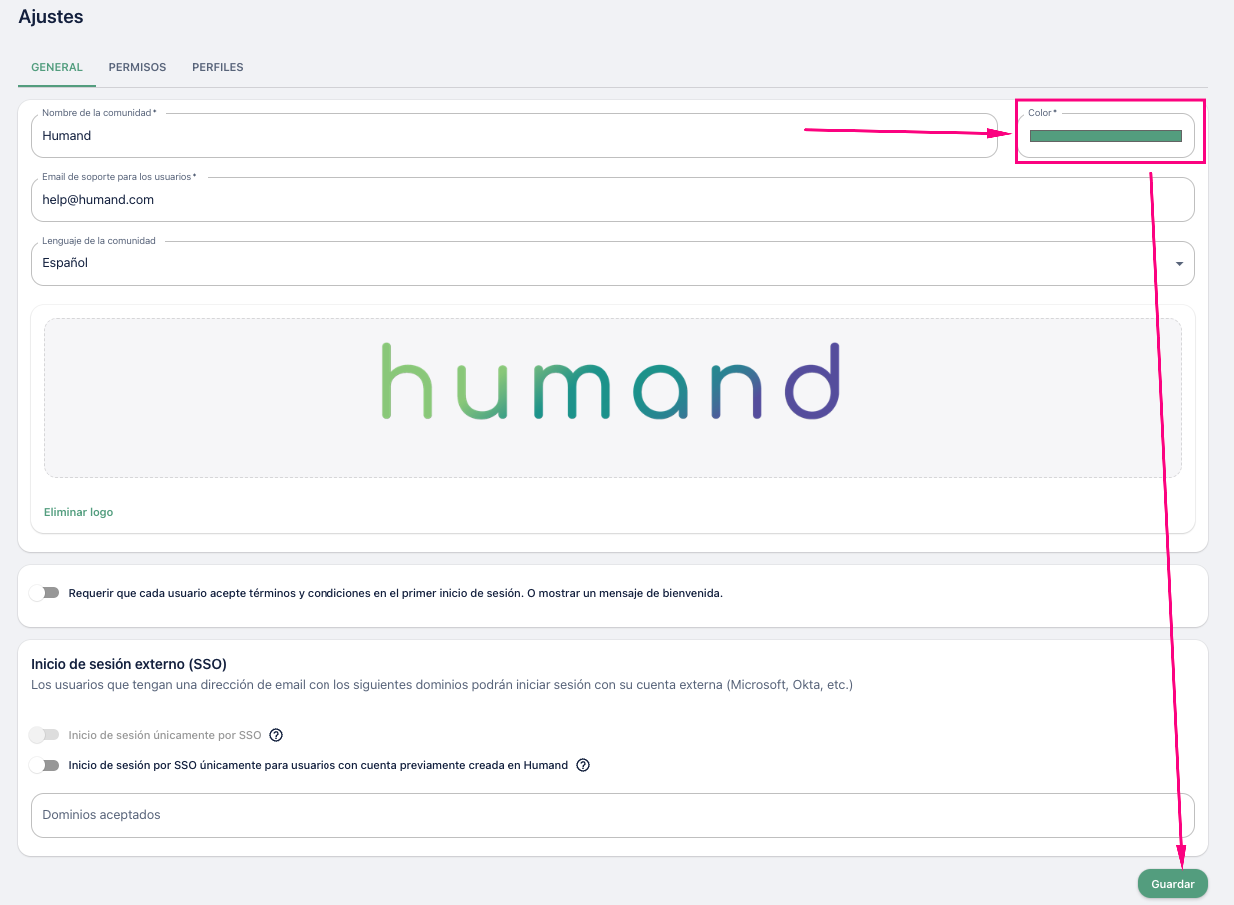This screenshot has width=1234, height=905.
Task: Click the Dominios aceptados input field
Action: coord(613,815)
